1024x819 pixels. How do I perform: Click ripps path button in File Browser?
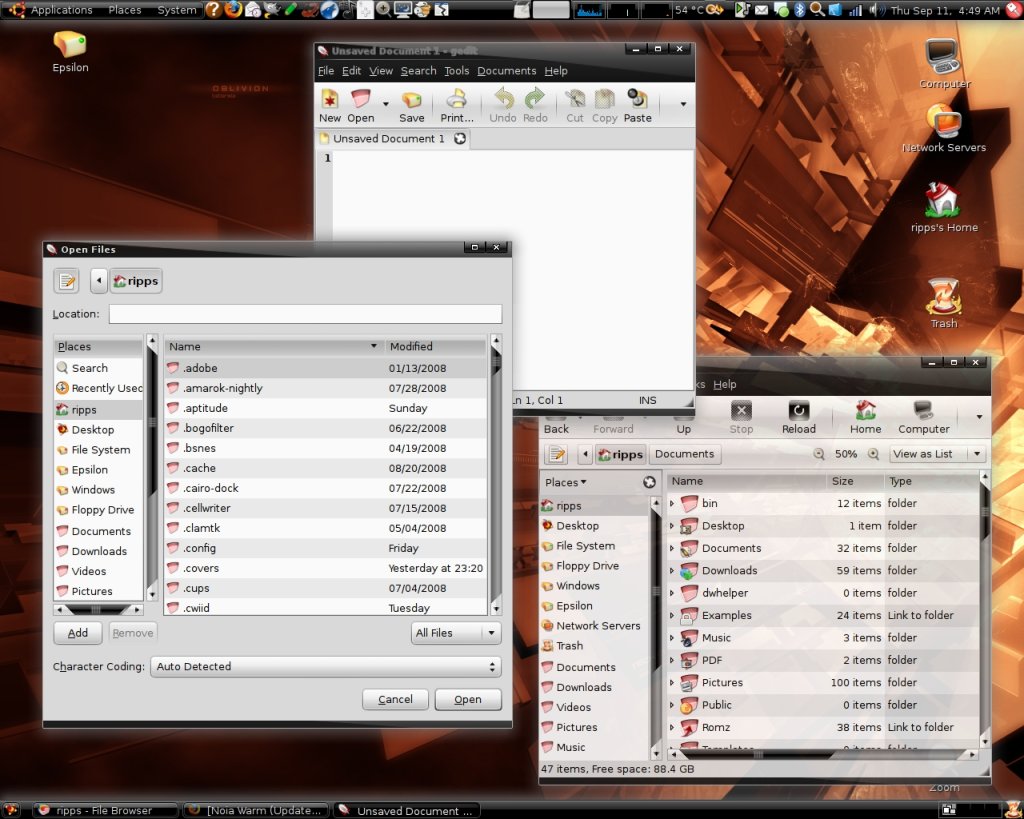click(x=620, y=454)
